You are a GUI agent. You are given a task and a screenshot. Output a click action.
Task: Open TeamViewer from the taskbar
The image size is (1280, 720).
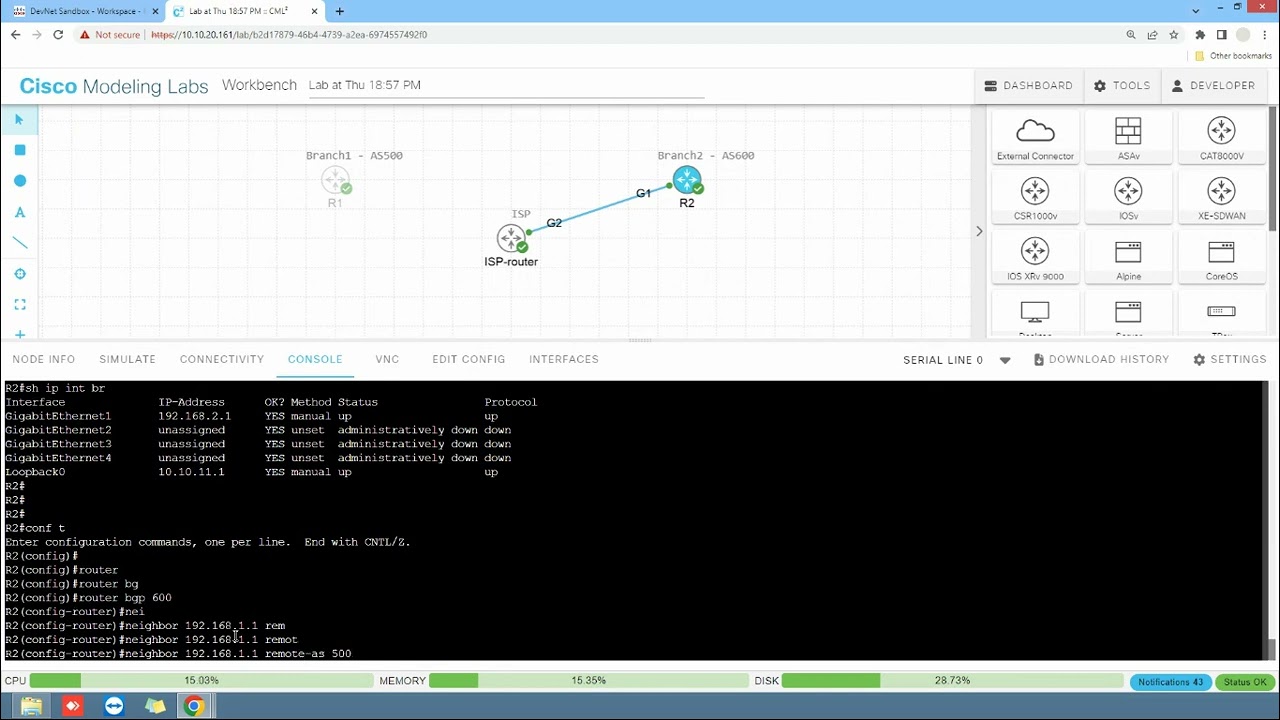(x=113, y=707)
